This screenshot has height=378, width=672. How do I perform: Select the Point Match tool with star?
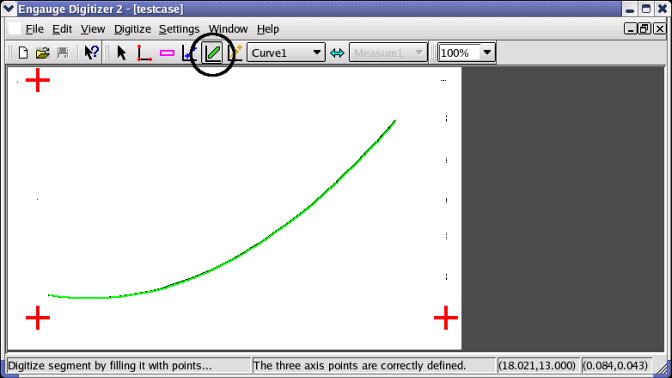[x=235, y=53]
